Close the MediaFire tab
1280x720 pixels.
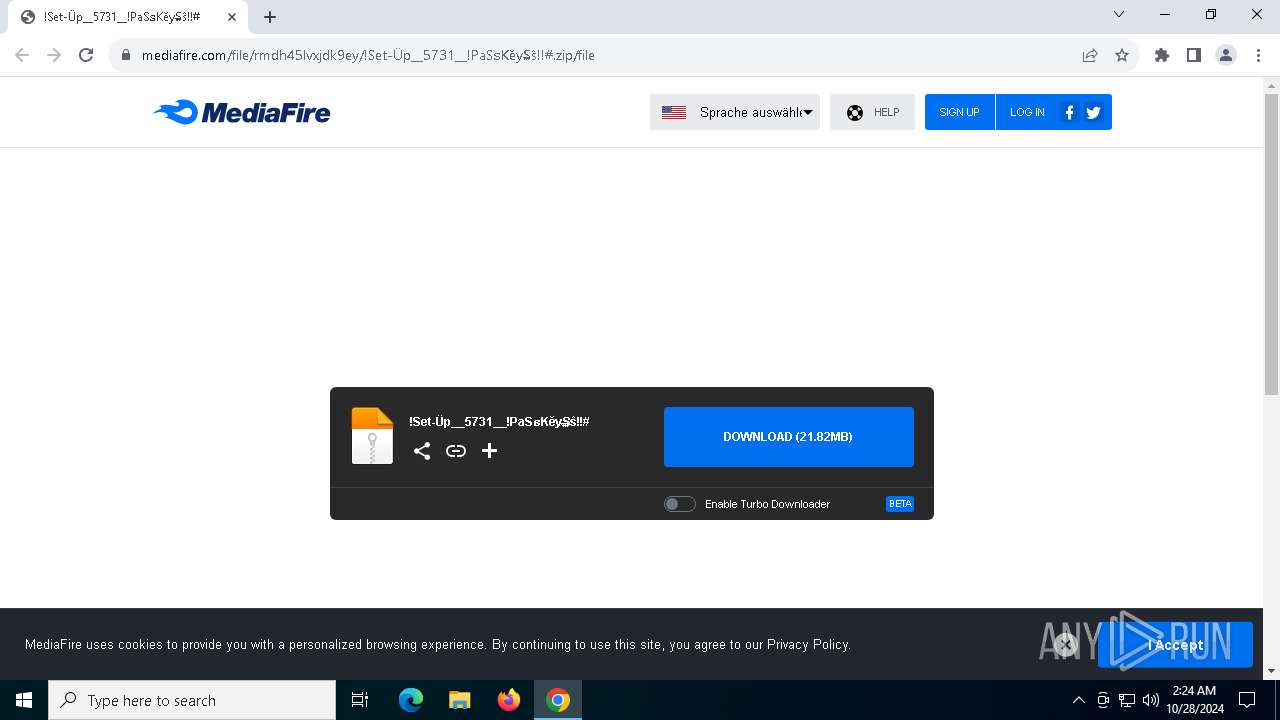coord(232,16)
